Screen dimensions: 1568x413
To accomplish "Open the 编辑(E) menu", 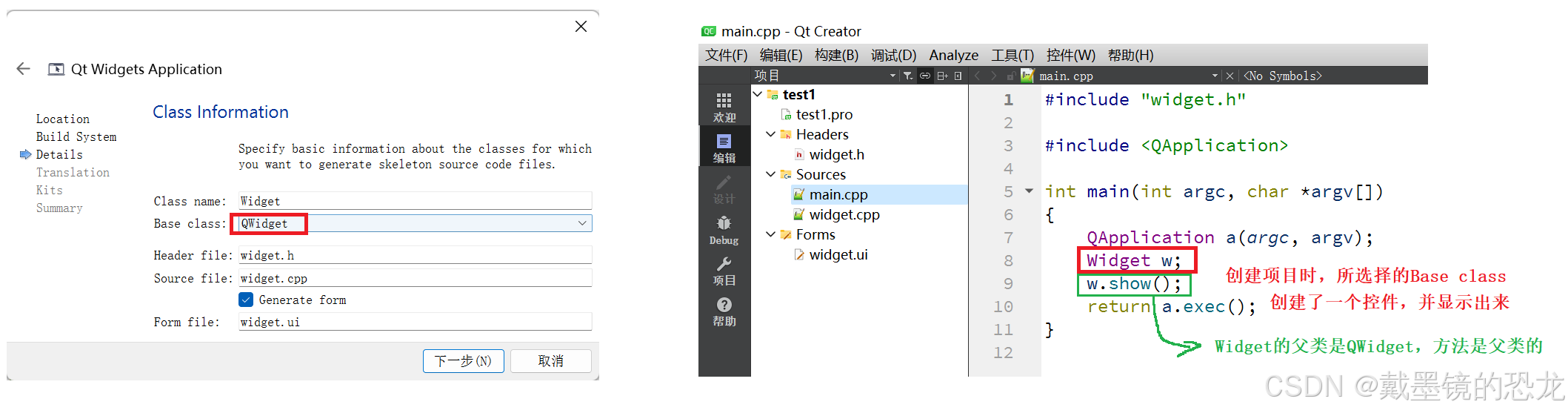I will (x=781, y=56).
